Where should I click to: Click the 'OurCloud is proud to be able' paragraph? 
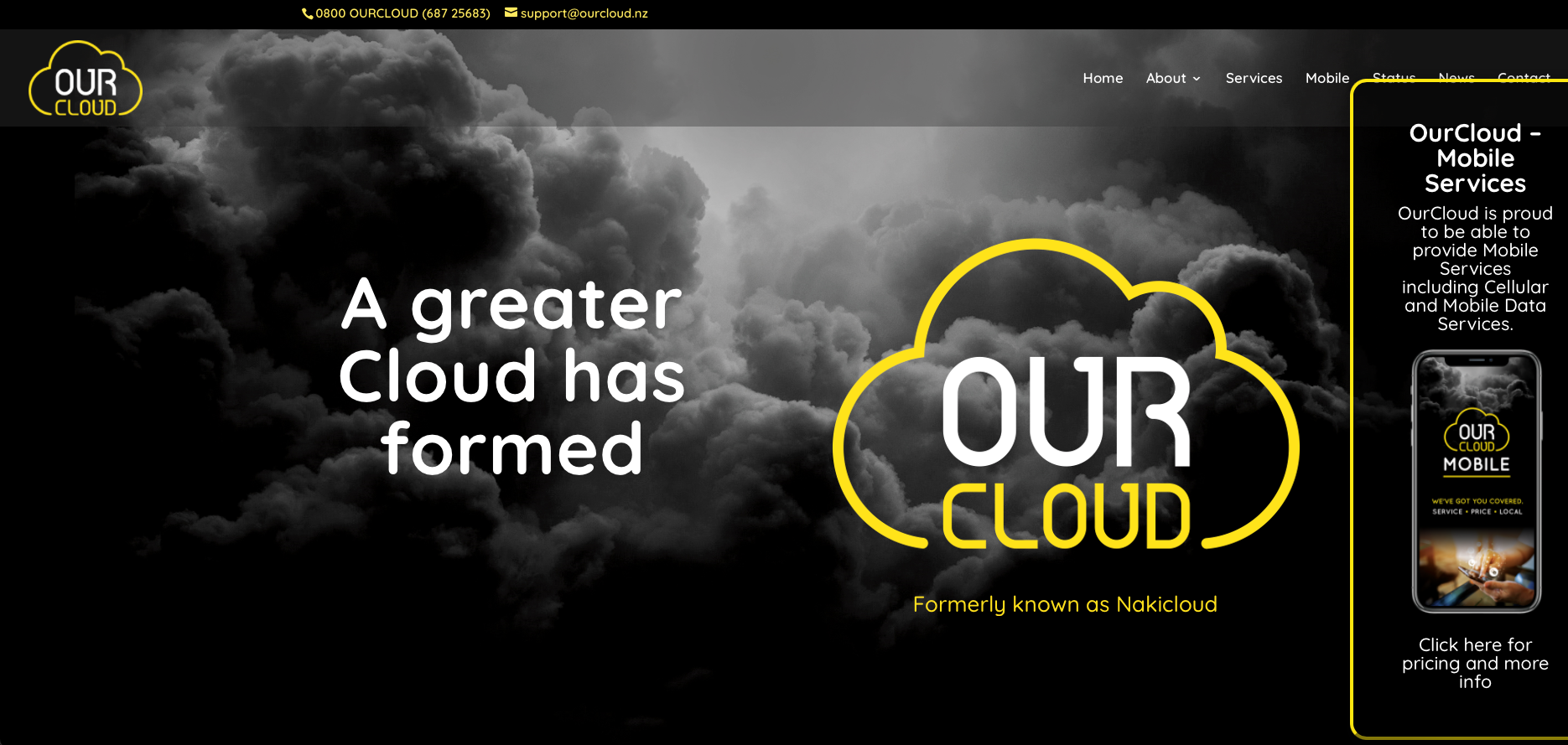[1475, 269]
